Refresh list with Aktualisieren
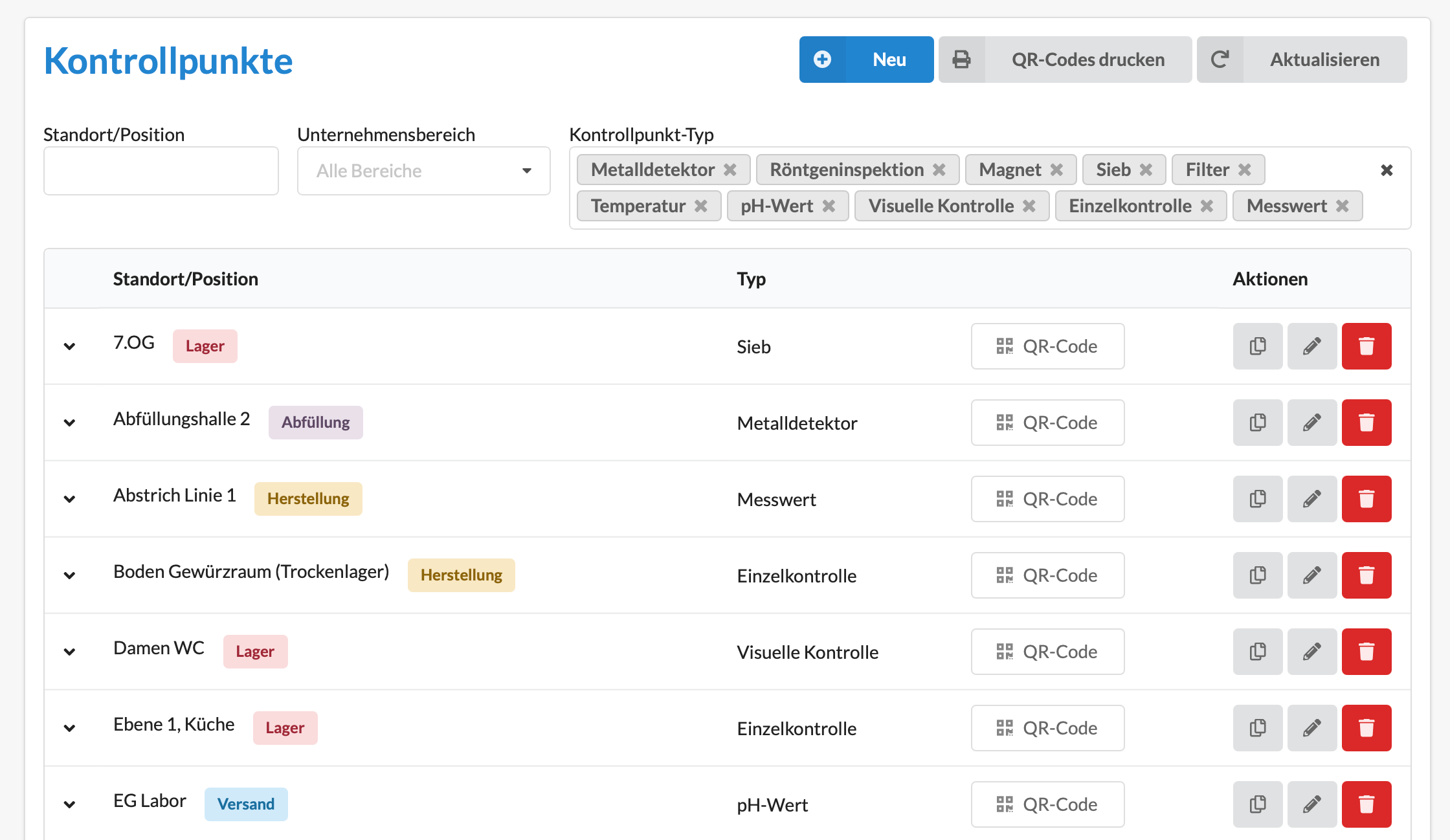1450x840 pixels. point(1301,60)
